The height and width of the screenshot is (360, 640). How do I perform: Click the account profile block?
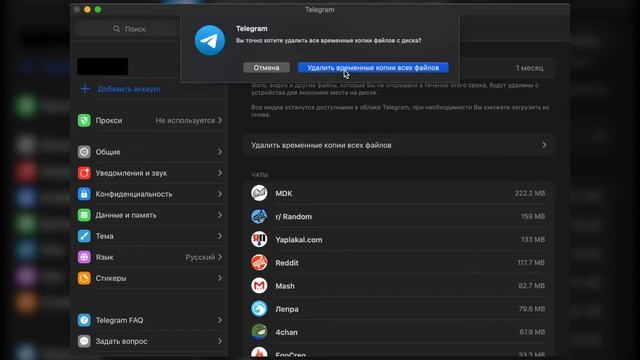(x=102, y=67)
